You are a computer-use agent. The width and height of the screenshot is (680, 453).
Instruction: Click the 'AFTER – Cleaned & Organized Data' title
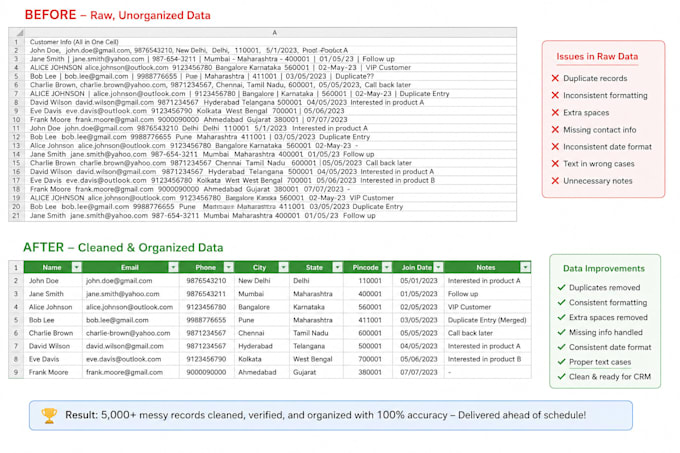tap(123, 248)
